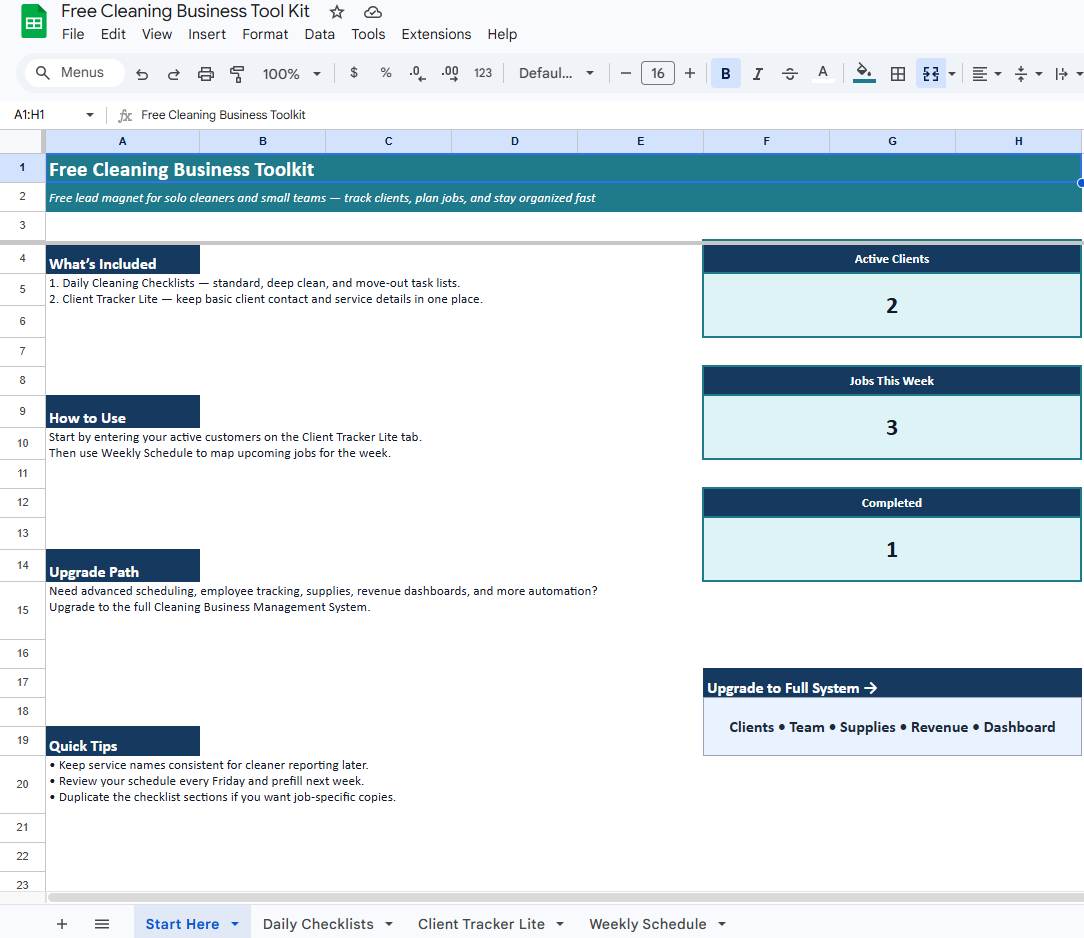
Task: Select the What's Included heading cell
Action: 123,259
